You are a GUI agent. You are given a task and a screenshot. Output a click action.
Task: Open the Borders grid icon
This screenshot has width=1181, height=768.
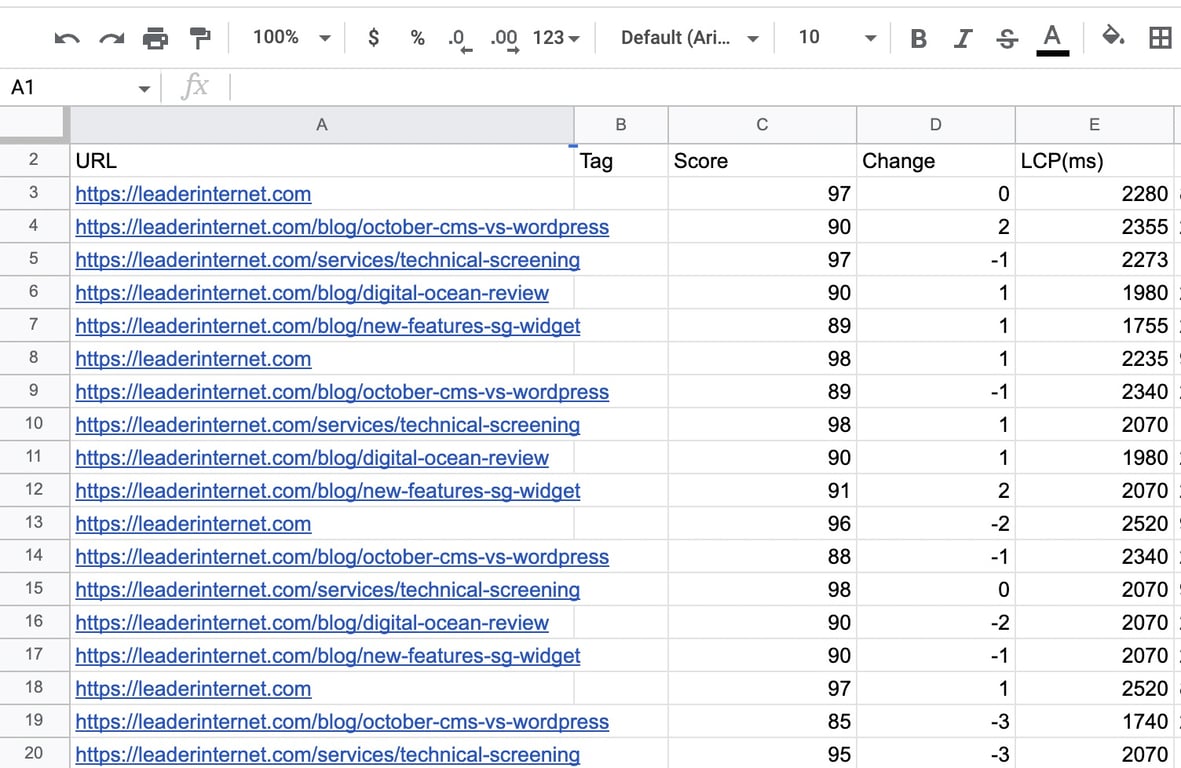point(1160,38)
